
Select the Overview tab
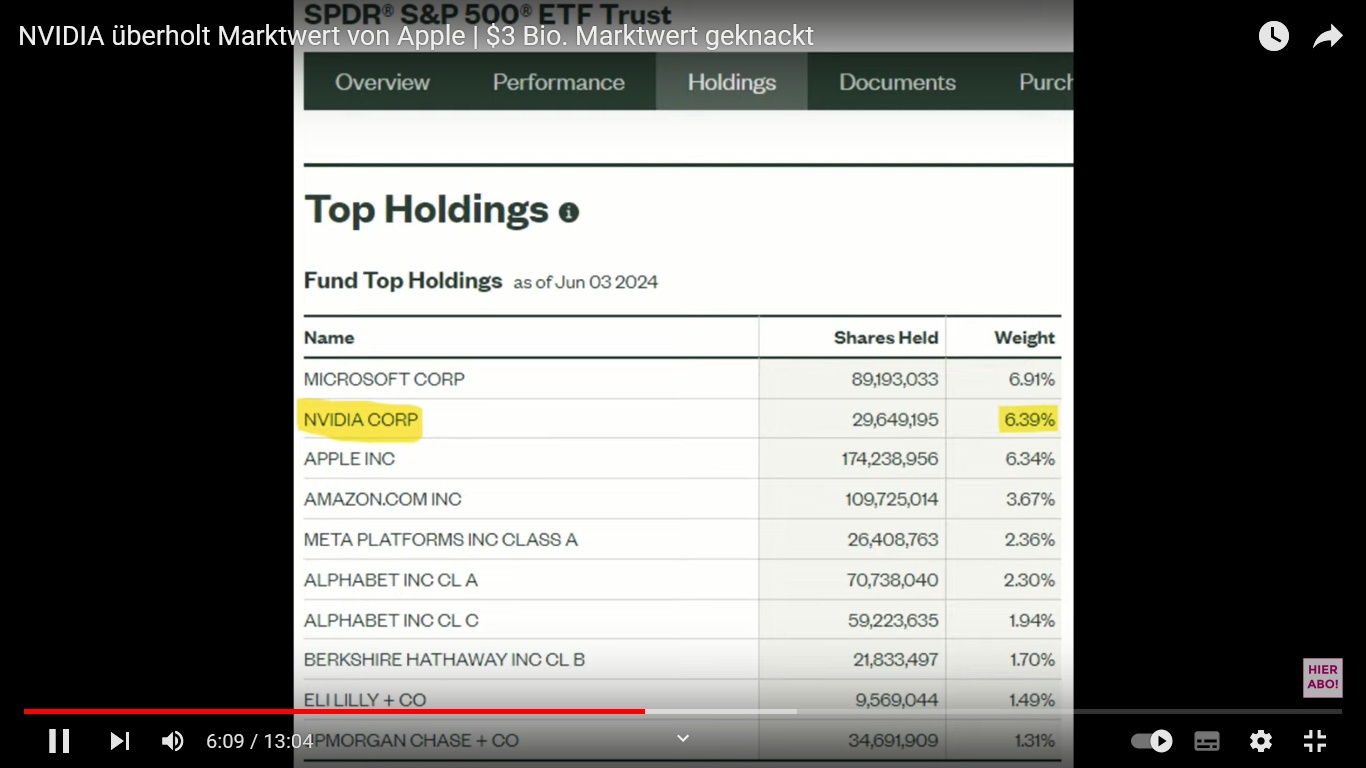(382, 82)
